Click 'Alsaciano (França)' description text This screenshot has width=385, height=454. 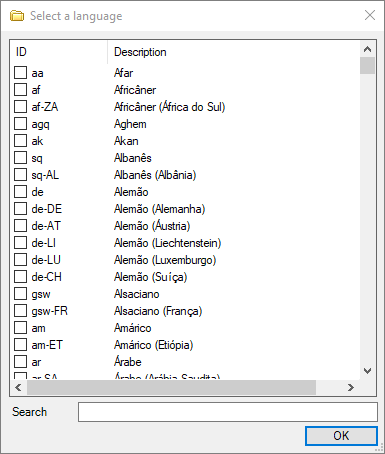(x=158, y=311)
